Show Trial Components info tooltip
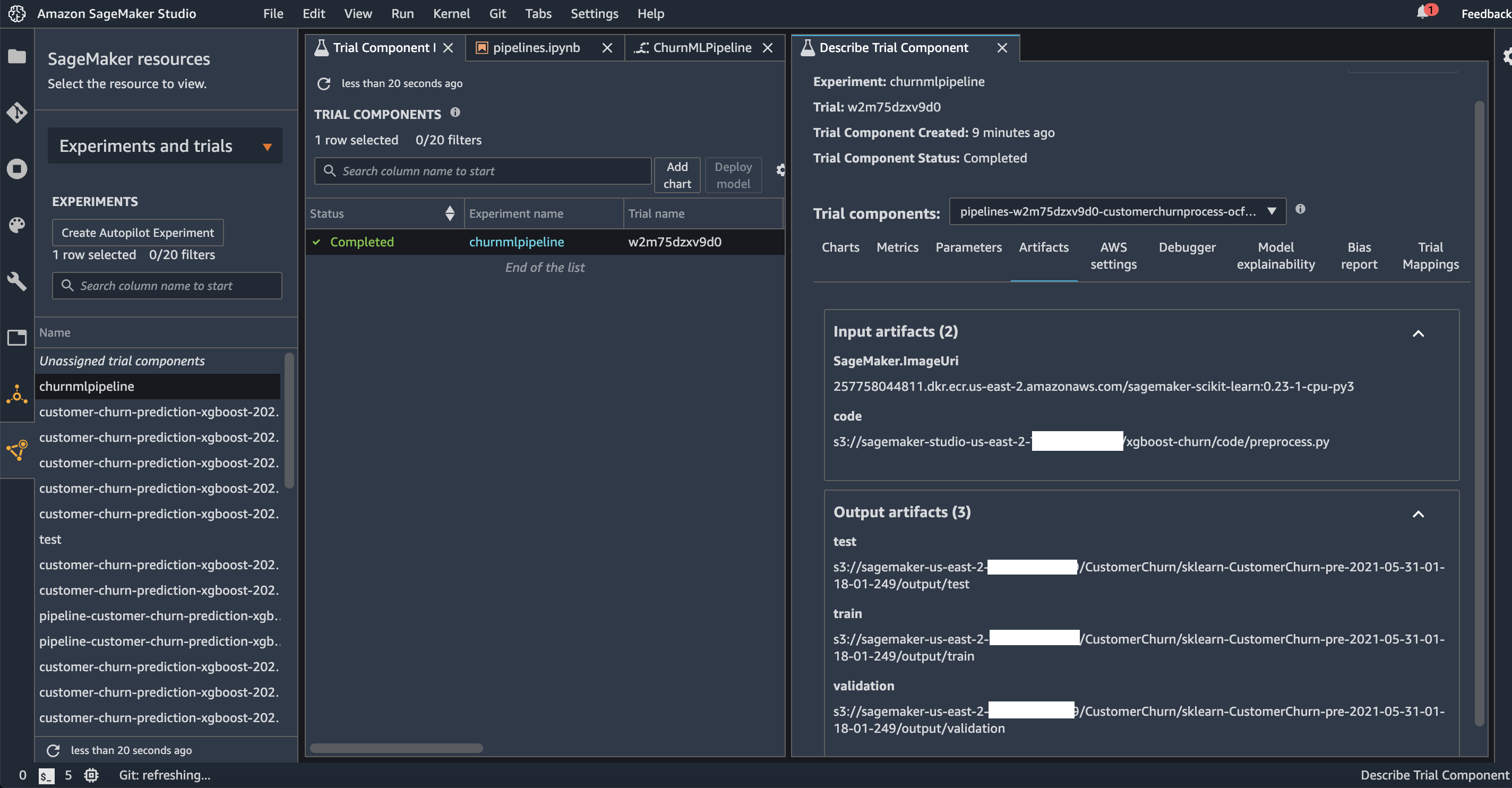1512x788 pixels. [455, 112]
